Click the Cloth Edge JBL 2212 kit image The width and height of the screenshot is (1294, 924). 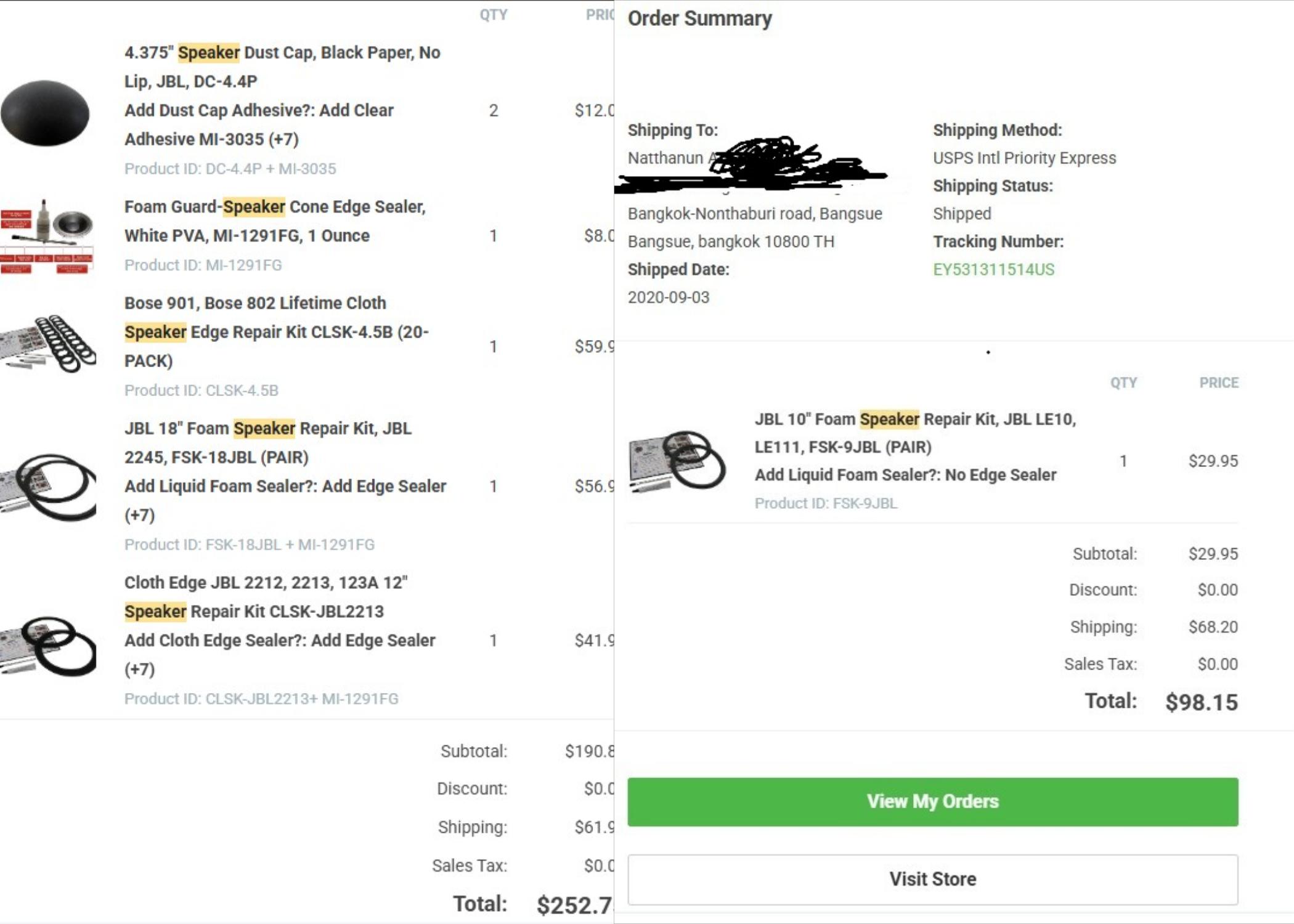tap(48, 646)
